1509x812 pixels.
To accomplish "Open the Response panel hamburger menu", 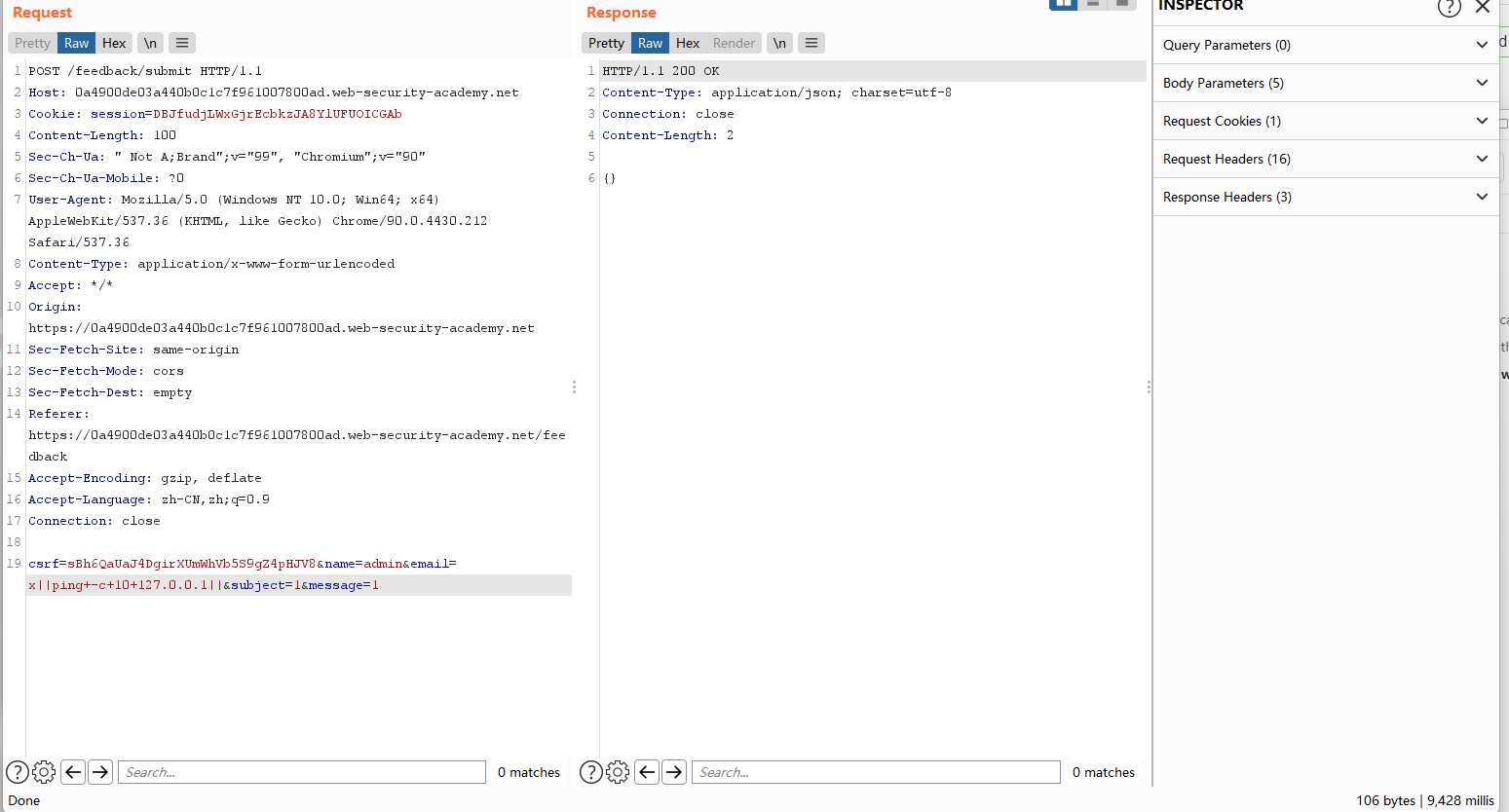I will click(x=811, y=43).
